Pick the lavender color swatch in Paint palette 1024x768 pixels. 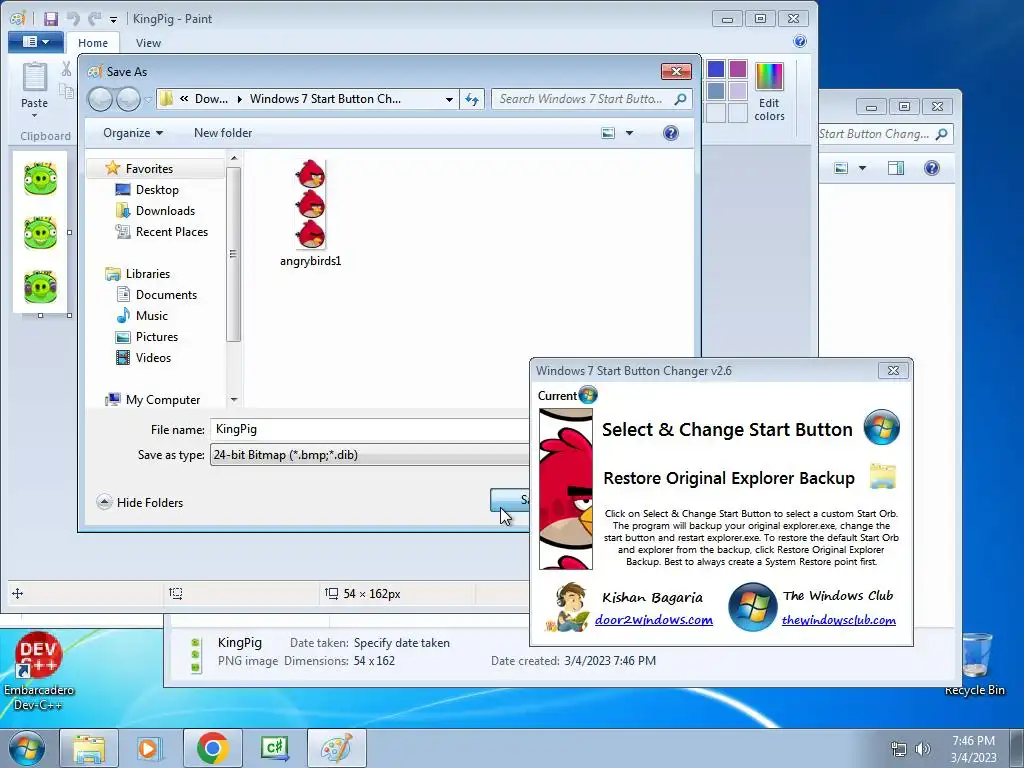pos(738,91)
